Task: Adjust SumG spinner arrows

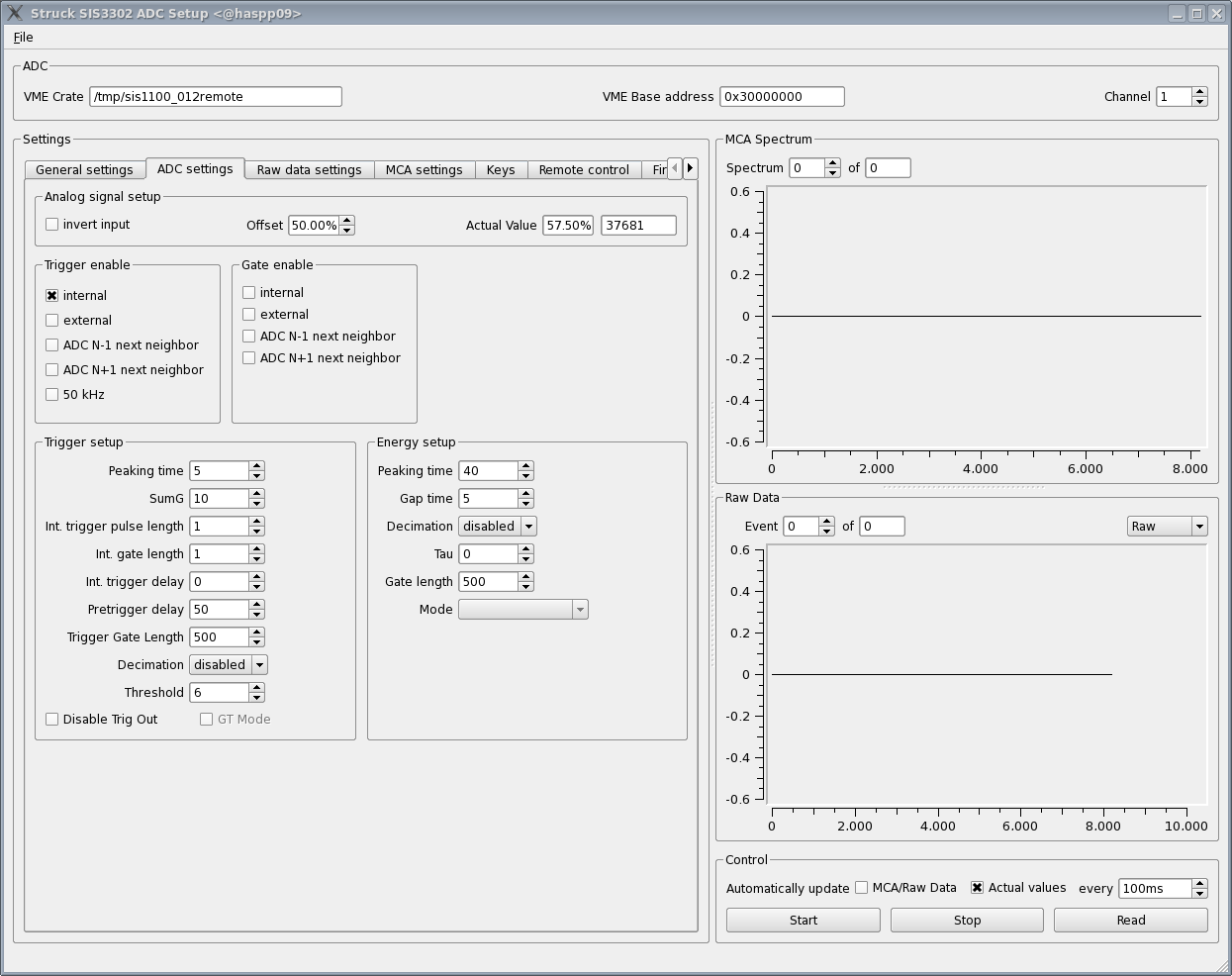Action: [x=256, y=499]
